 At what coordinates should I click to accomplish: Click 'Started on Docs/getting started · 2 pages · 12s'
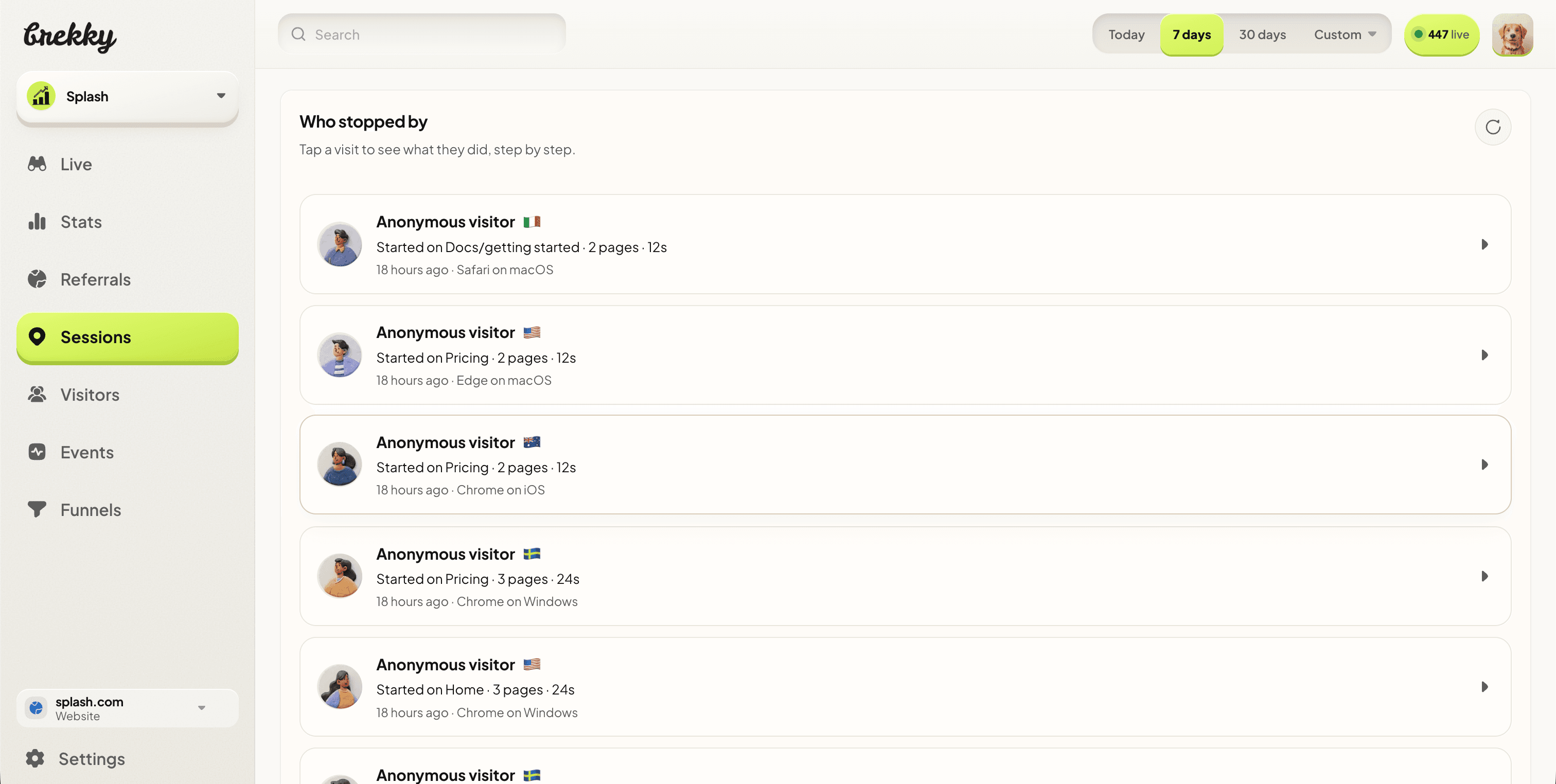click(x=521, y=247)
